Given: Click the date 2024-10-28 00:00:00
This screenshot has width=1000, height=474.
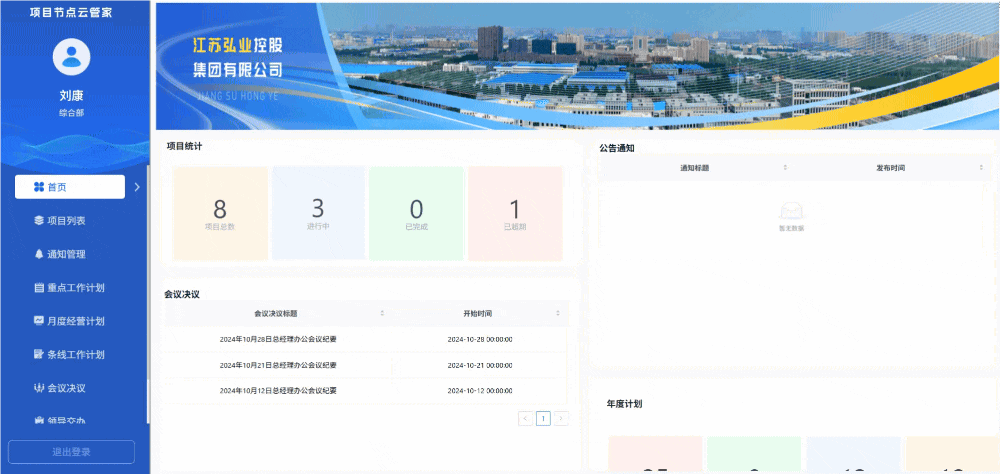Looking at the screenshot, I should [x=480, y=339].
